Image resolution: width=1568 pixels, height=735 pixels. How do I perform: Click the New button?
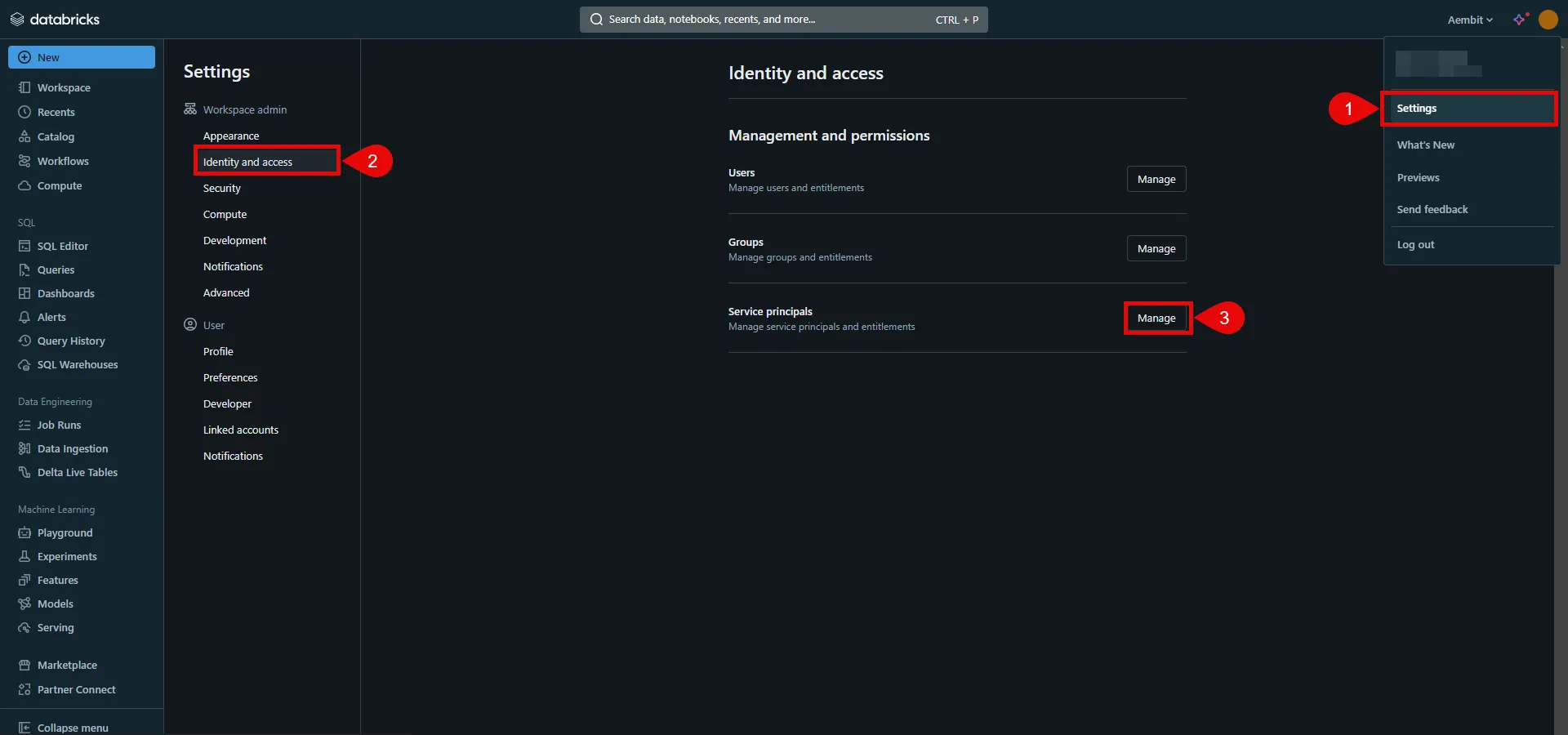(x=82, y=57)
